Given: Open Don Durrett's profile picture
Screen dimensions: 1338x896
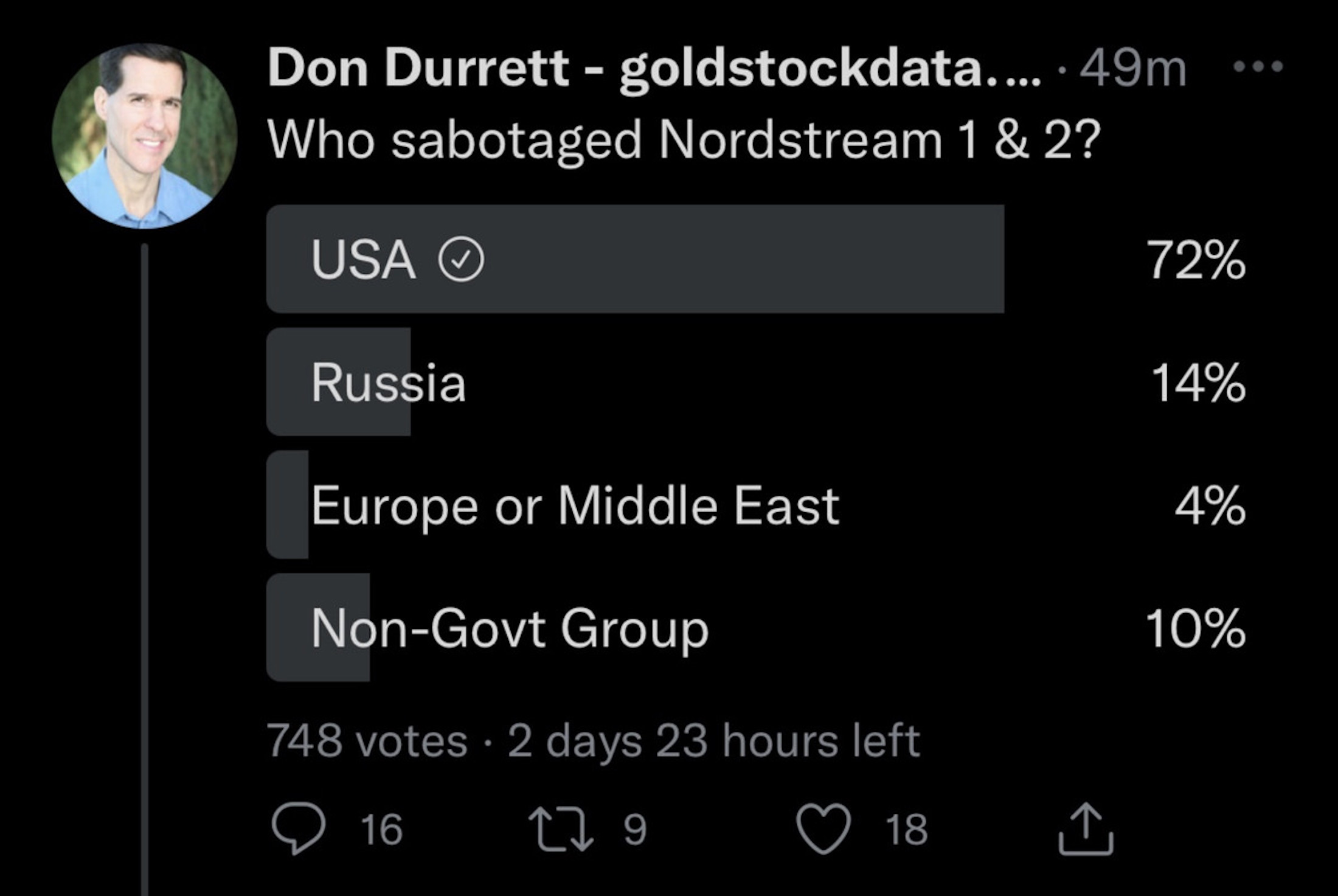Looking at the screenshot, I should click(144, 136).
